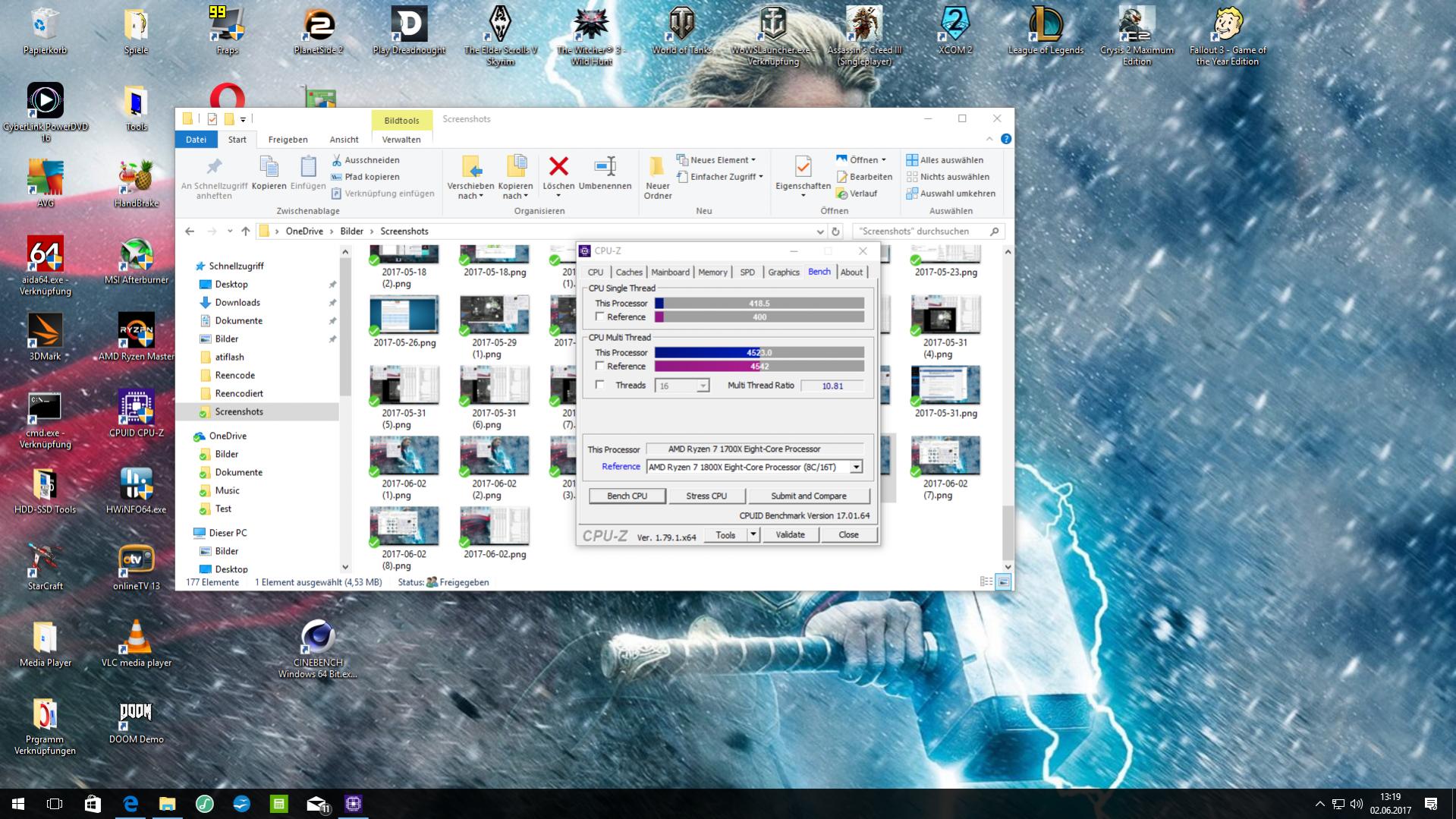Refresh the Explorer address bar

click(x=835, y=232)
